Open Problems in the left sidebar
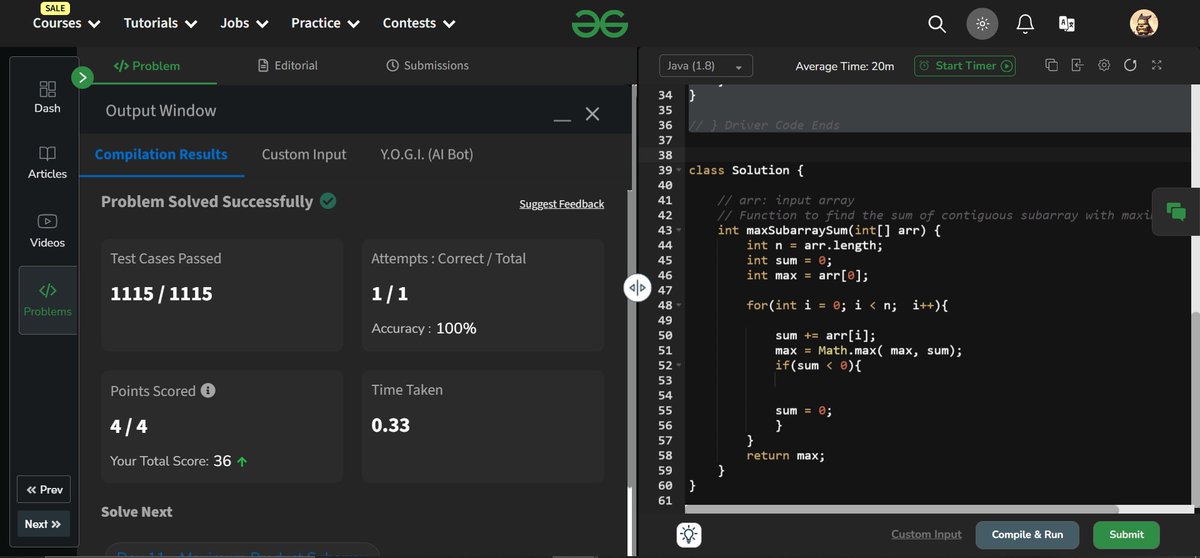This screenshot has height=558, width=1200. pos(48,300)
